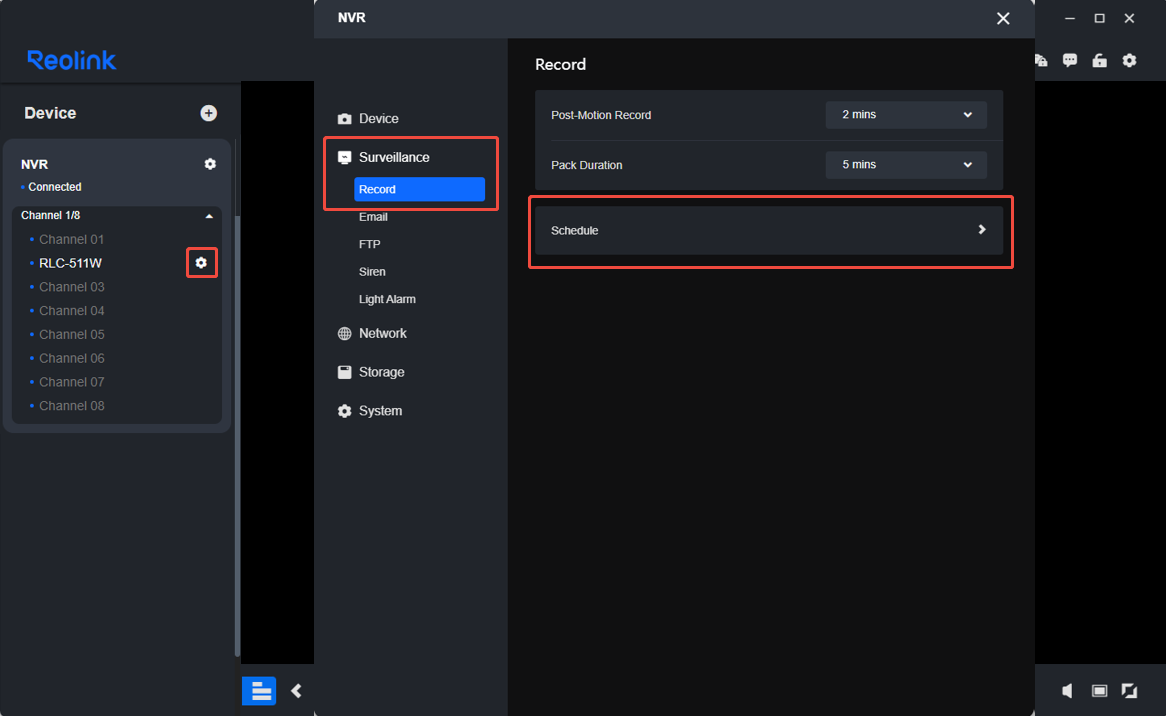Select Channel 06 in device list
The height and width of the screenshot is (716, 1166).
(71, 358)
